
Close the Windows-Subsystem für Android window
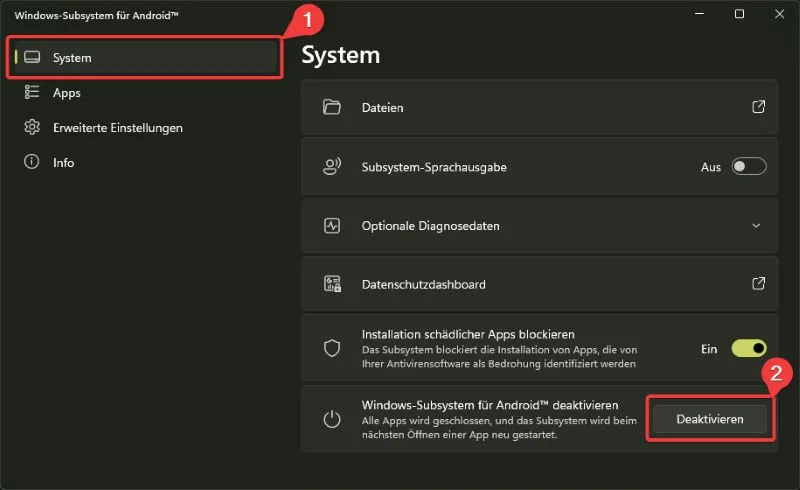(x=779, y=14)
